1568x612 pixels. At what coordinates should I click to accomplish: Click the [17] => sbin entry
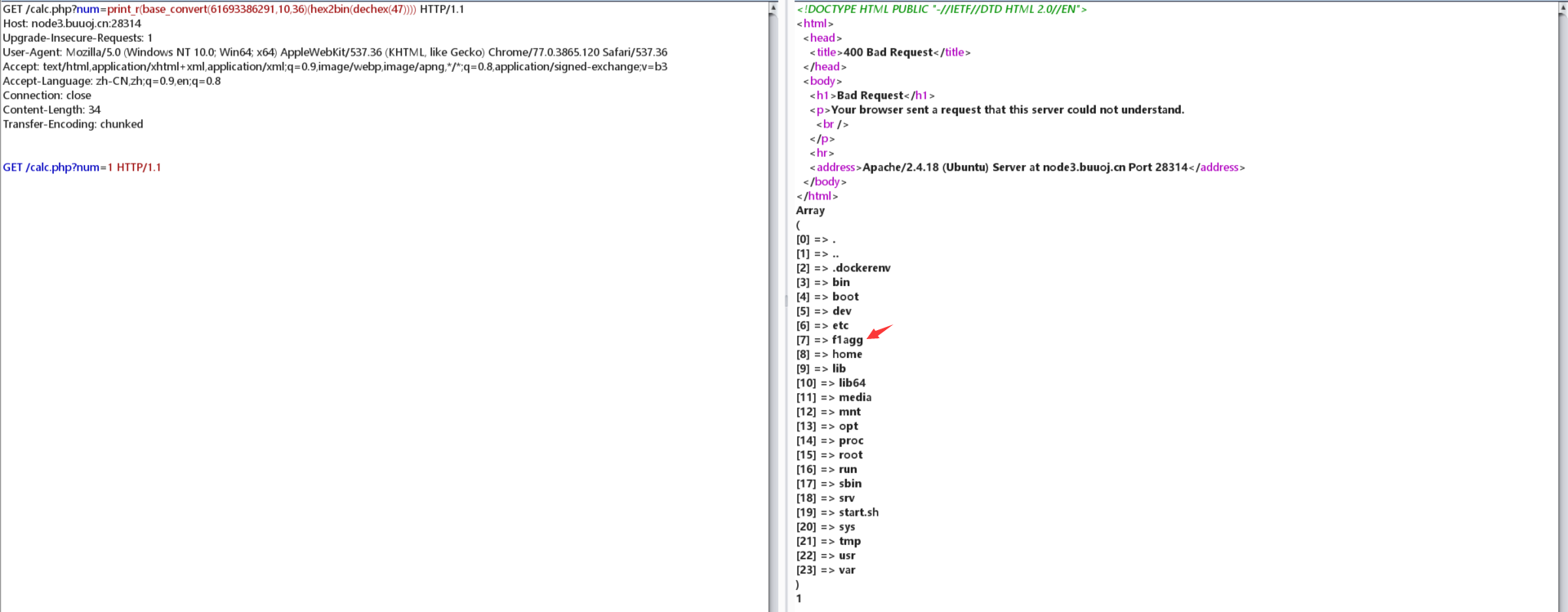point(829,484)
